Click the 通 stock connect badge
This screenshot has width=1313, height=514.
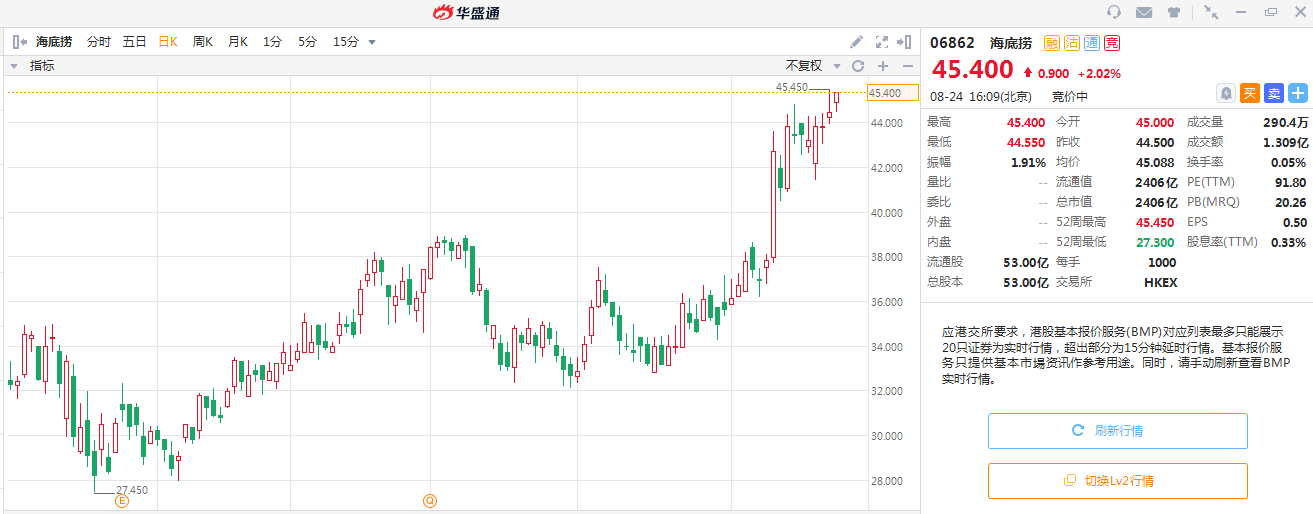1091,42
